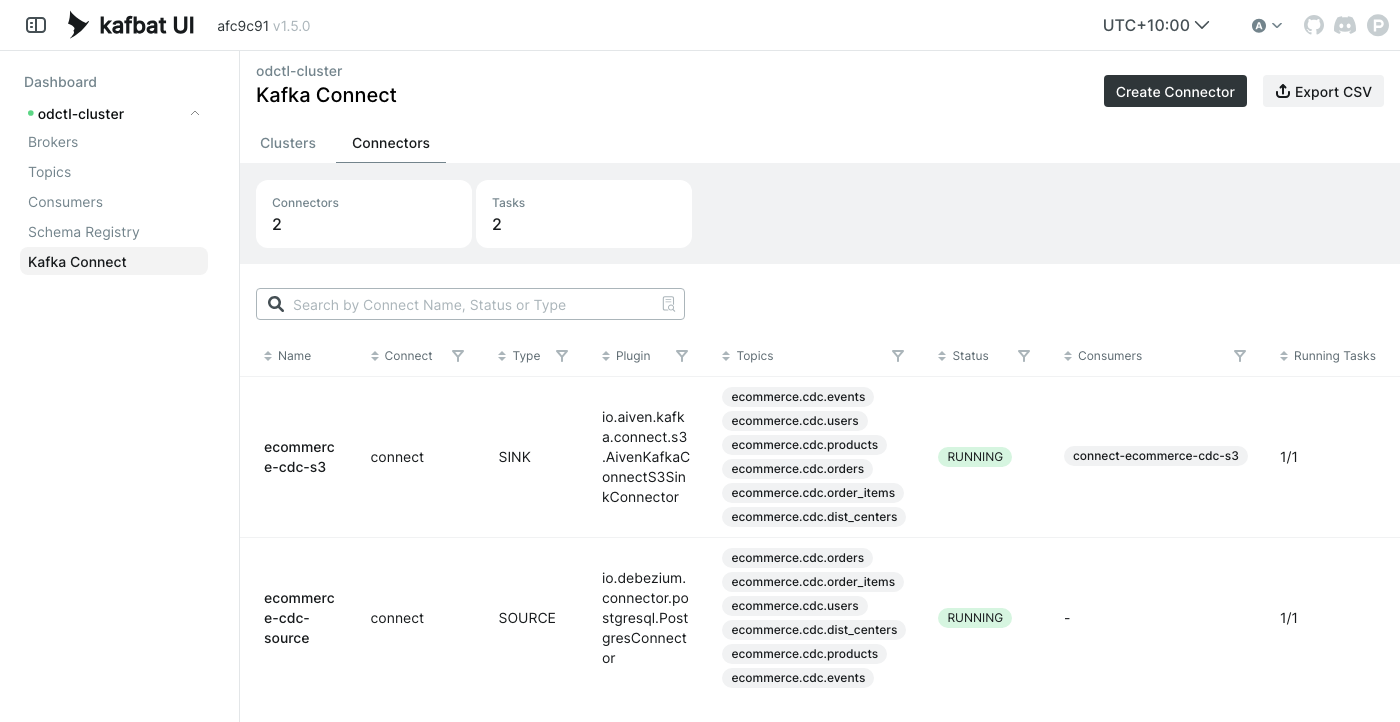Open the theme selector dropdown
The image size is (1400, 722).
pos(1267,25)
